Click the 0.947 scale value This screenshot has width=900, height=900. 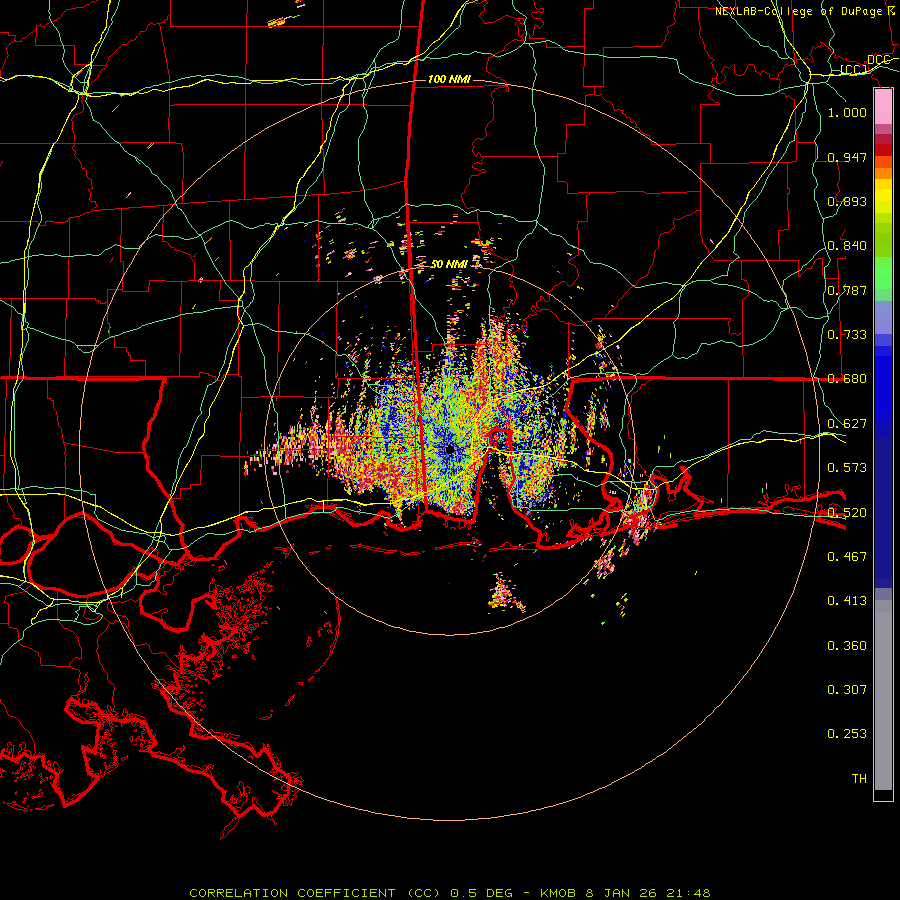(847, 157)
